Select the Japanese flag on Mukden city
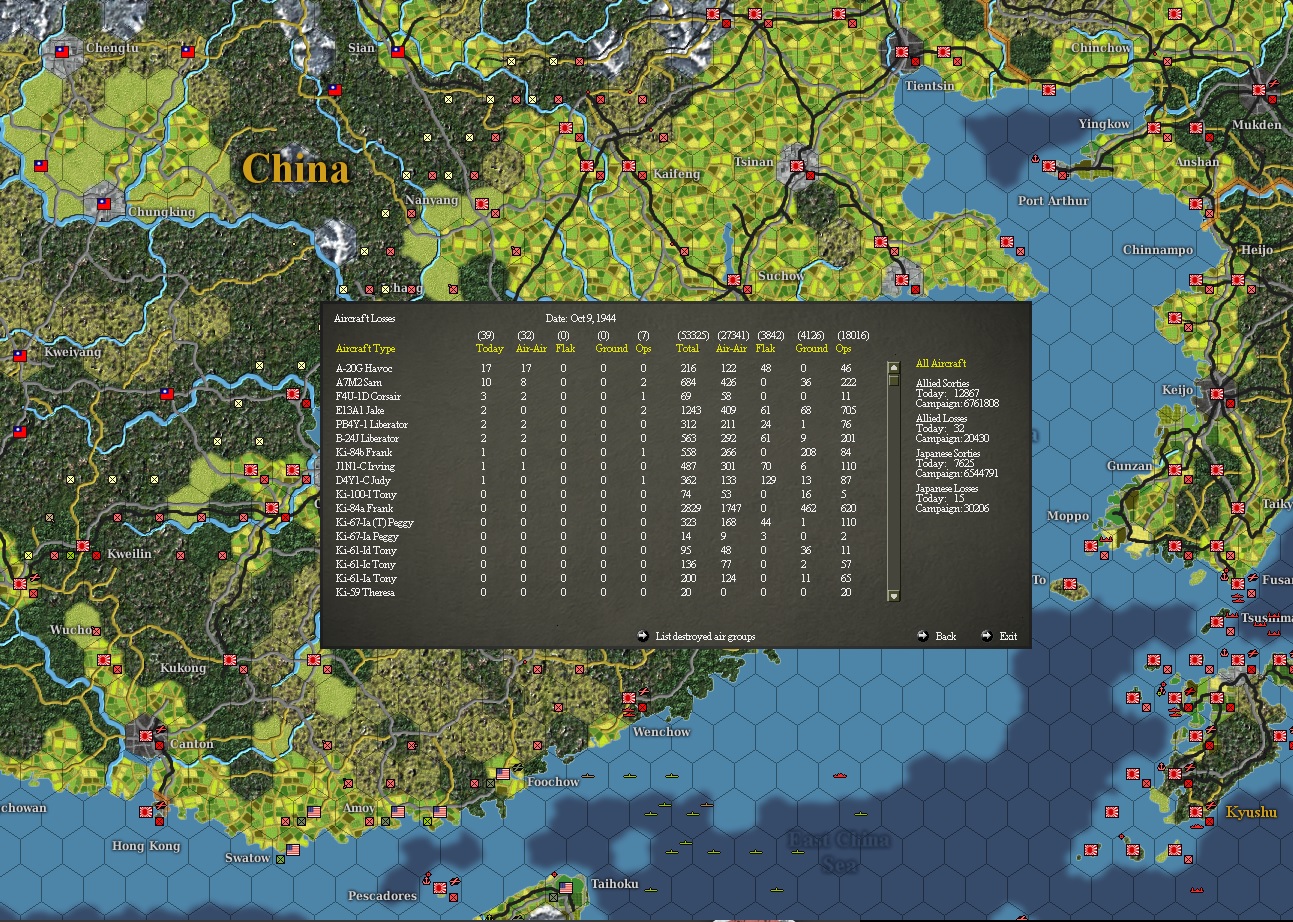 [x=1259, y=89]
